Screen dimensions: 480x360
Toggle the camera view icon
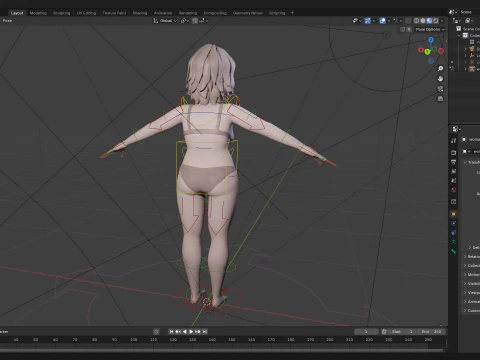click(440, 89)
